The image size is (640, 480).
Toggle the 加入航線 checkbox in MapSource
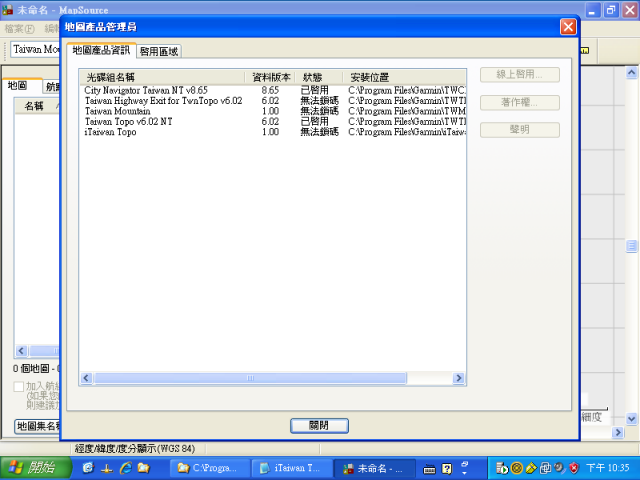[x=18, y=386]
